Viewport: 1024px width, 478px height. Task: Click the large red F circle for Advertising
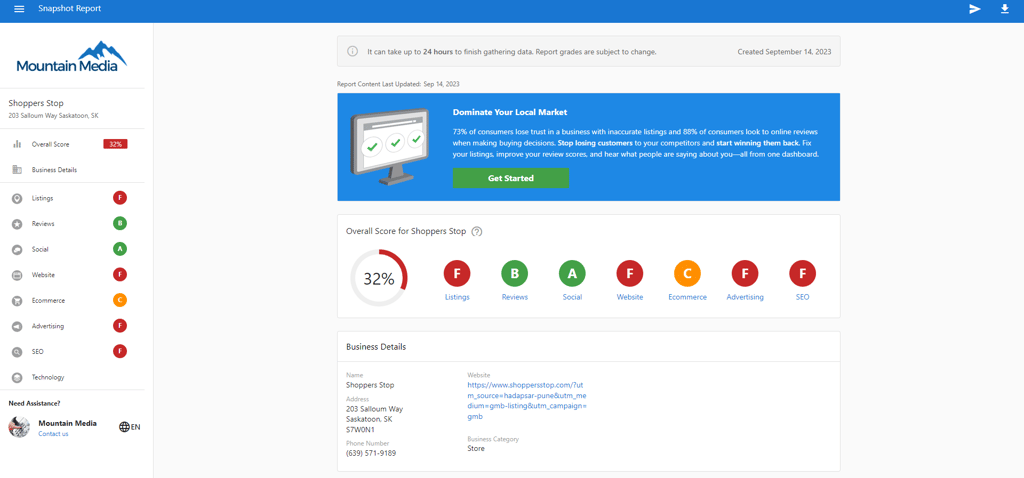[744, 274]
